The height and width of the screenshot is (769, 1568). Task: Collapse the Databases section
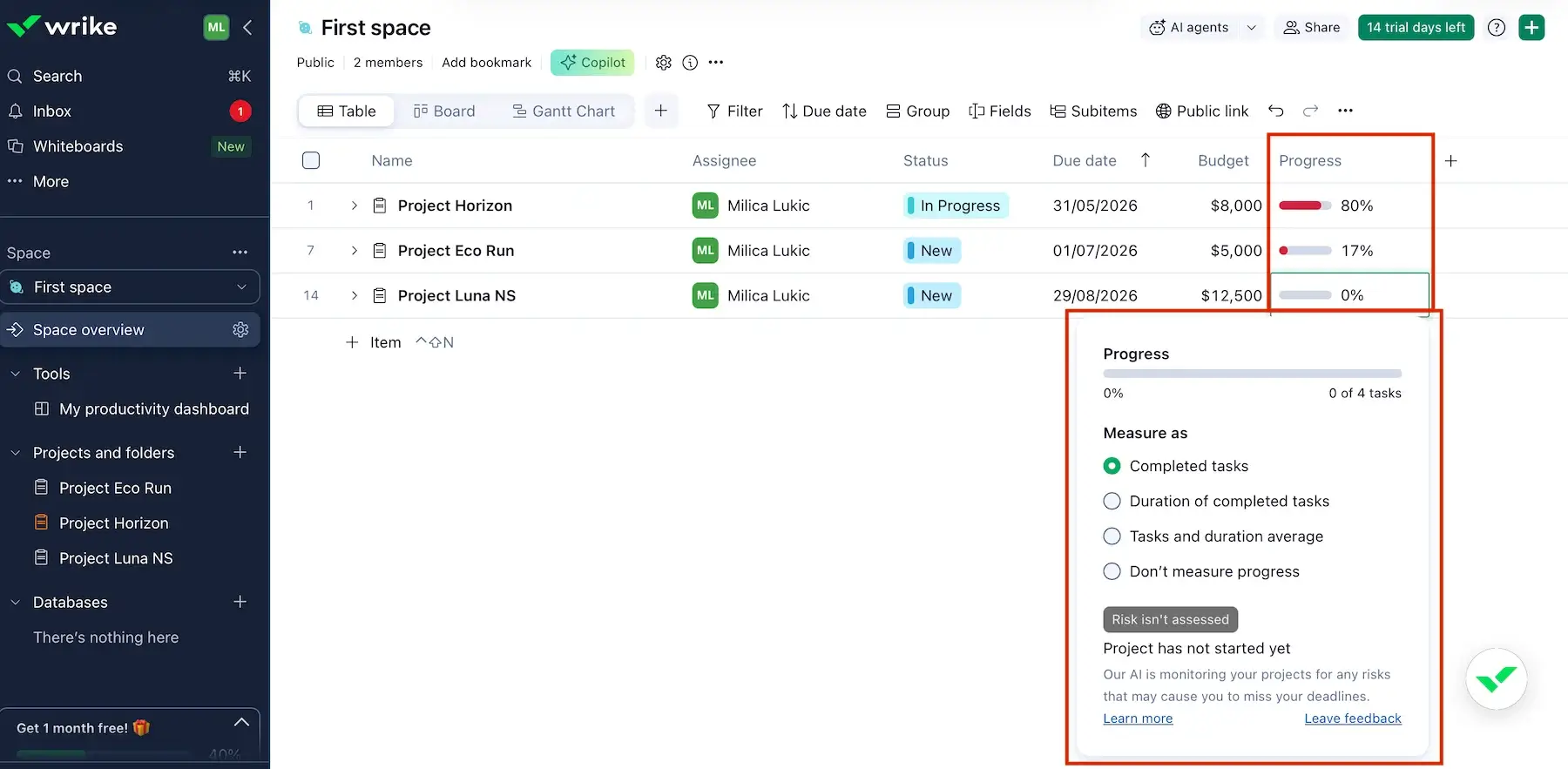15,603
